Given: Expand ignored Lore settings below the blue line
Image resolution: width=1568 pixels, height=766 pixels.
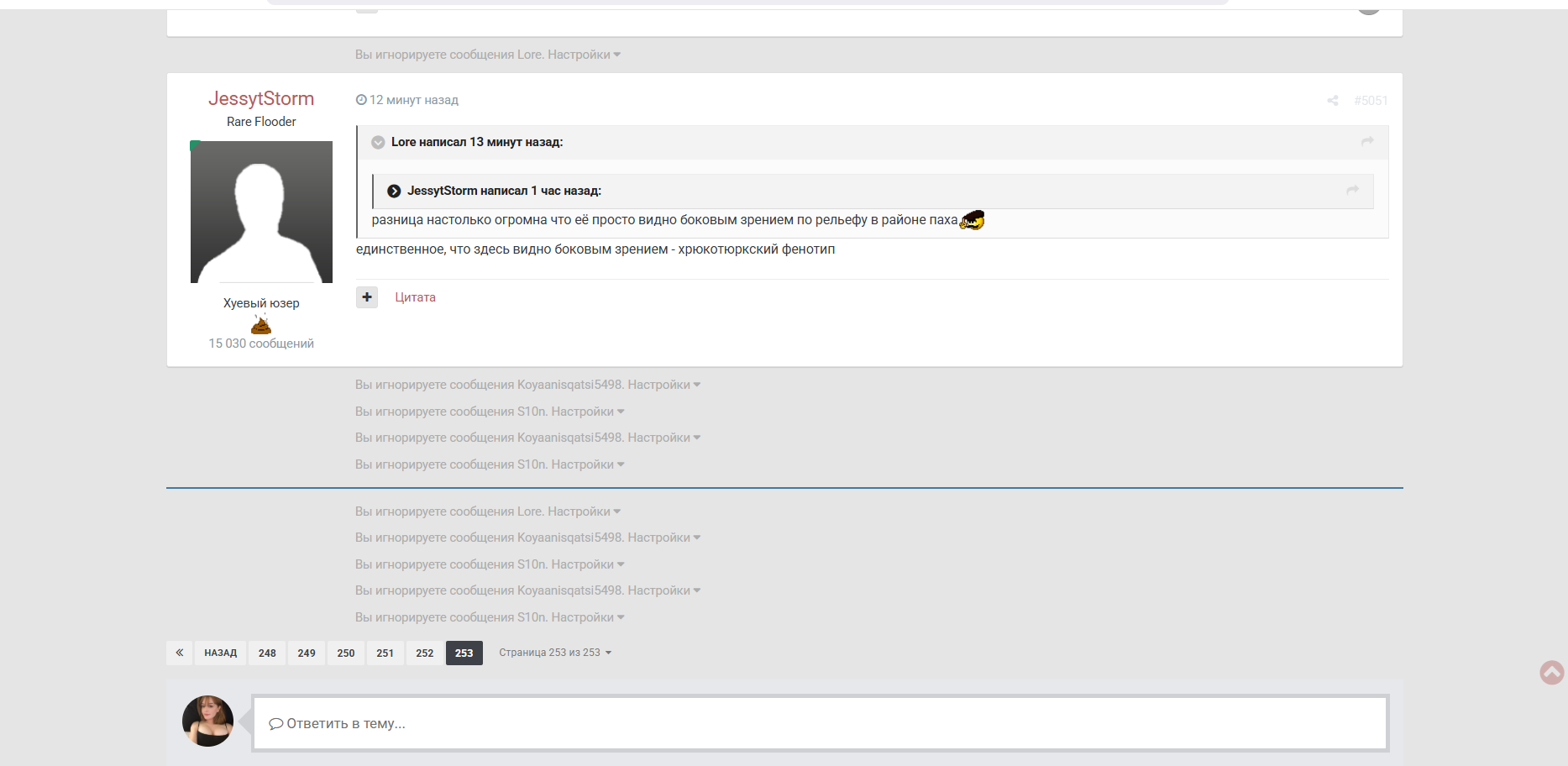Looking at the screenshot, I should point(584,512).
